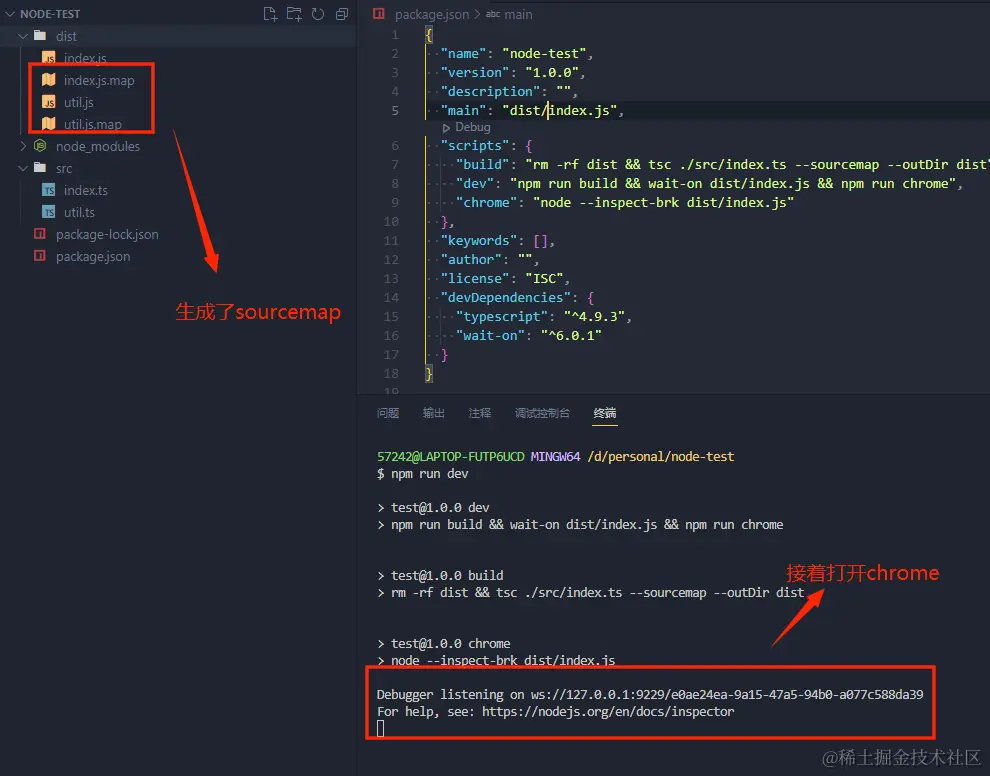Click the play triangle next to Debug

(446, 128)
